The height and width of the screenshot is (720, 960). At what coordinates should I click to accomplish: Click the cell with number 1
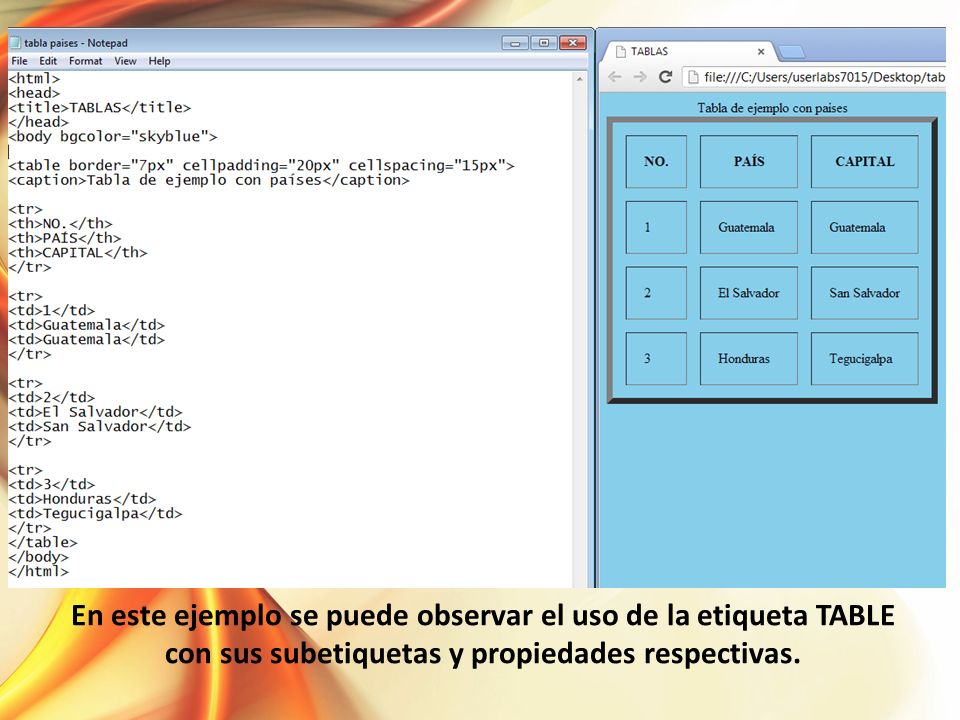pyautogui.click(x=656, y=227)
